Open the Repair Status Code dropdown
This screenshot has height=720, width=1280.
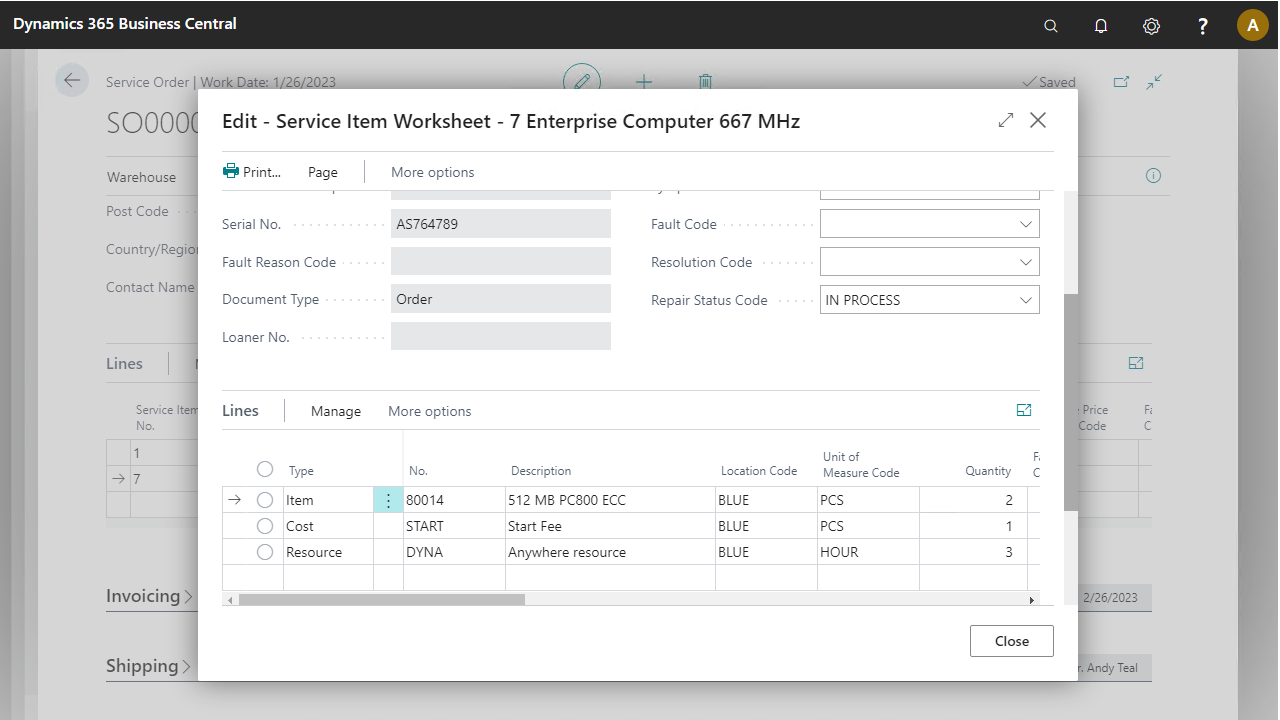1025,300
